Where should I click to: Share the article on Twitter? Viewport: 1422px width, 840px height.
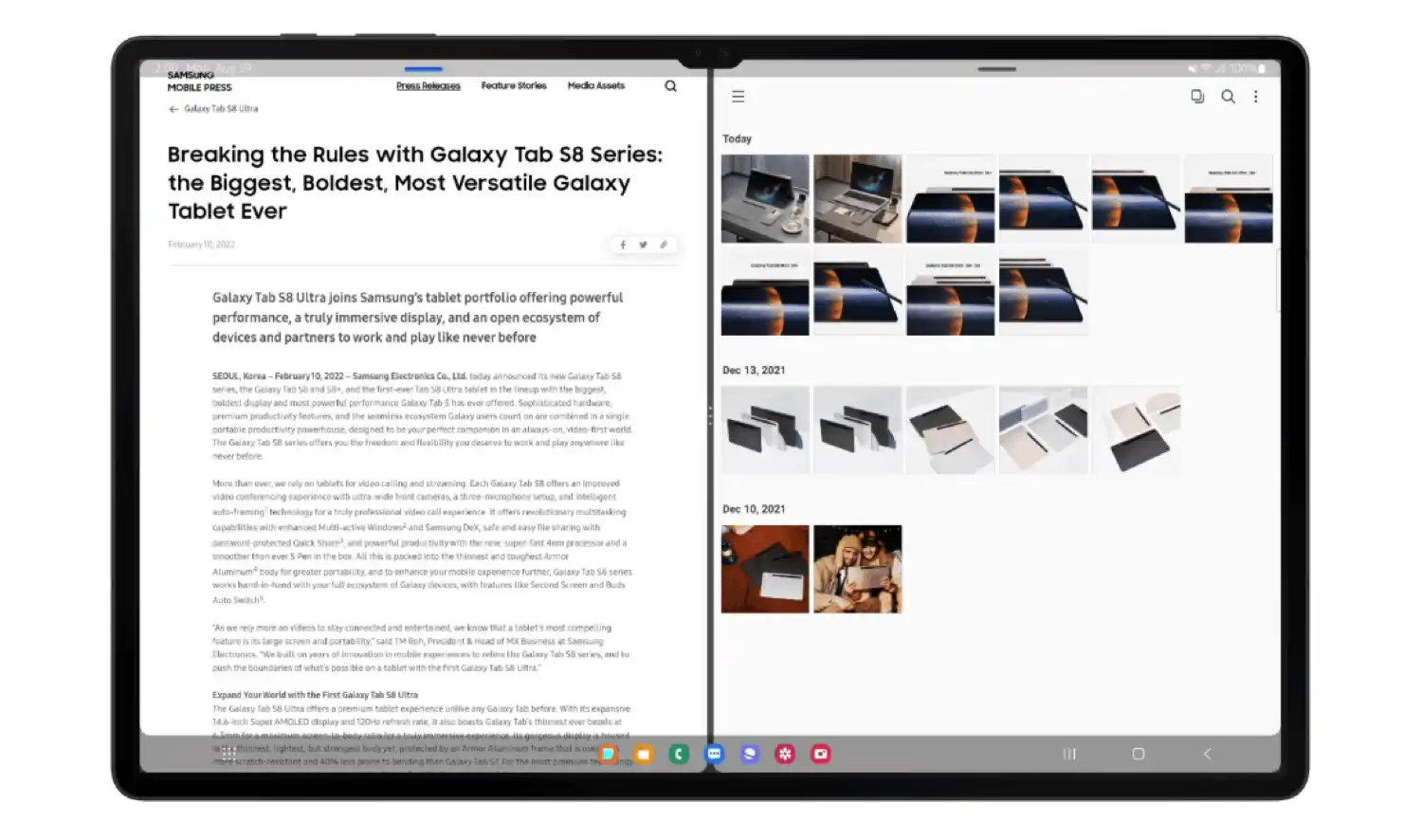tap(643, 245)
